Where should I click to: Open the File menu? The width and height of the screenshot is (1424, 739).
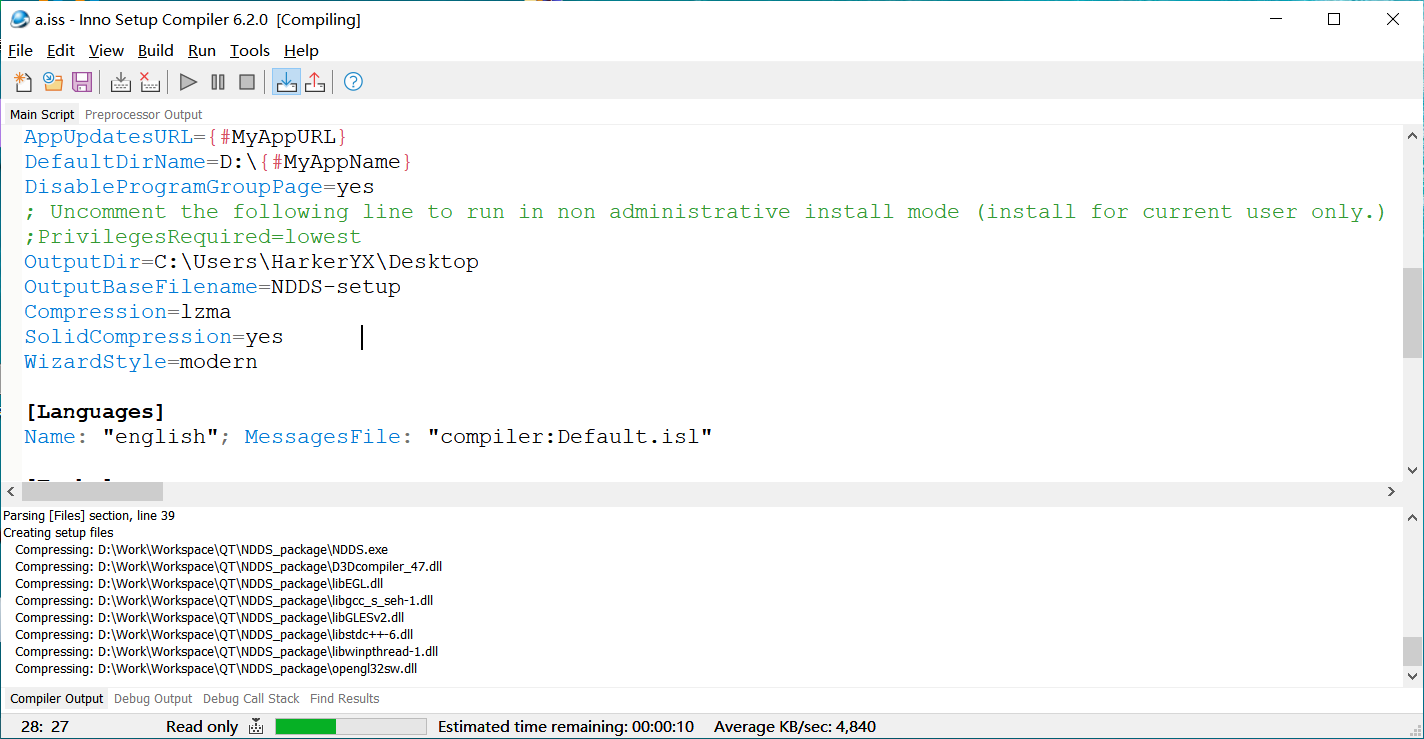coord(20,51)
